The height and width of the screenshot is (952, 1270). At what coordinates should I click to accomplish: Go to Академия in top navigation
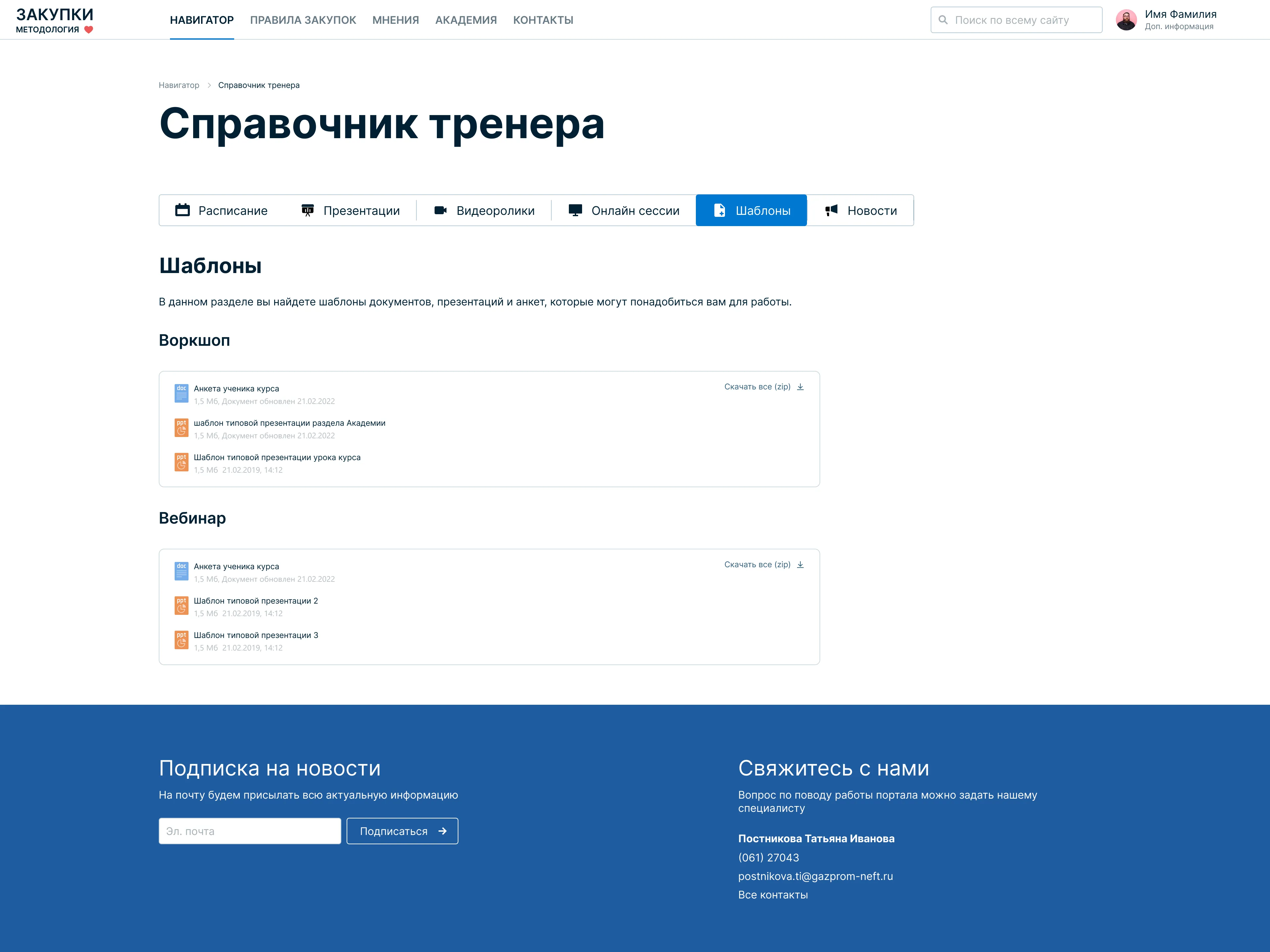point(466,20)
